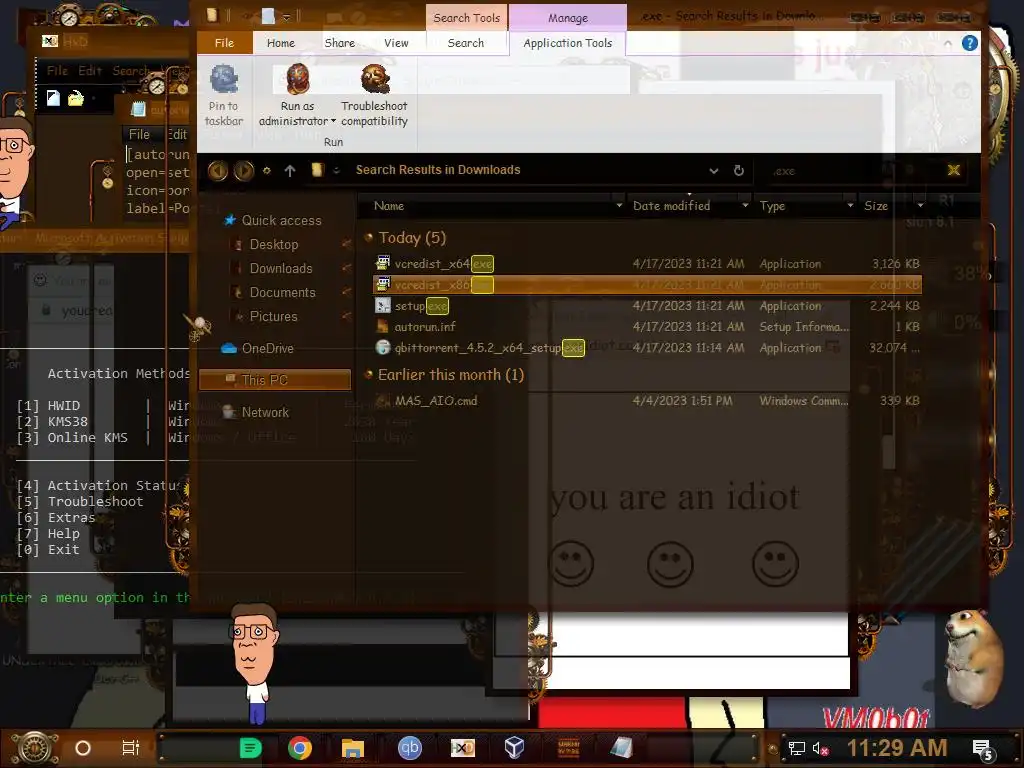Open Network in navigation pane

[x=265, y=412]
